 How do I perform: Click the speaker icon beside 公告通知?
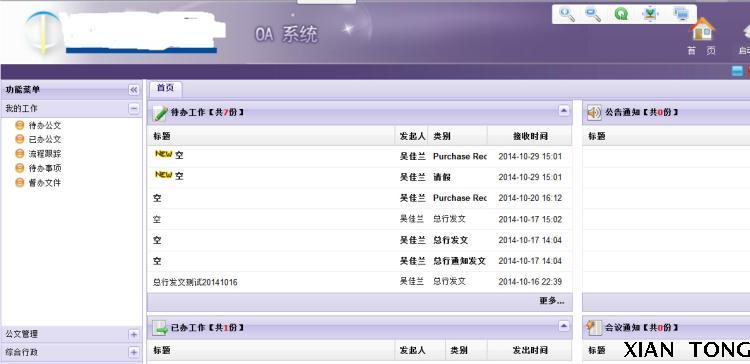point(594,113)
